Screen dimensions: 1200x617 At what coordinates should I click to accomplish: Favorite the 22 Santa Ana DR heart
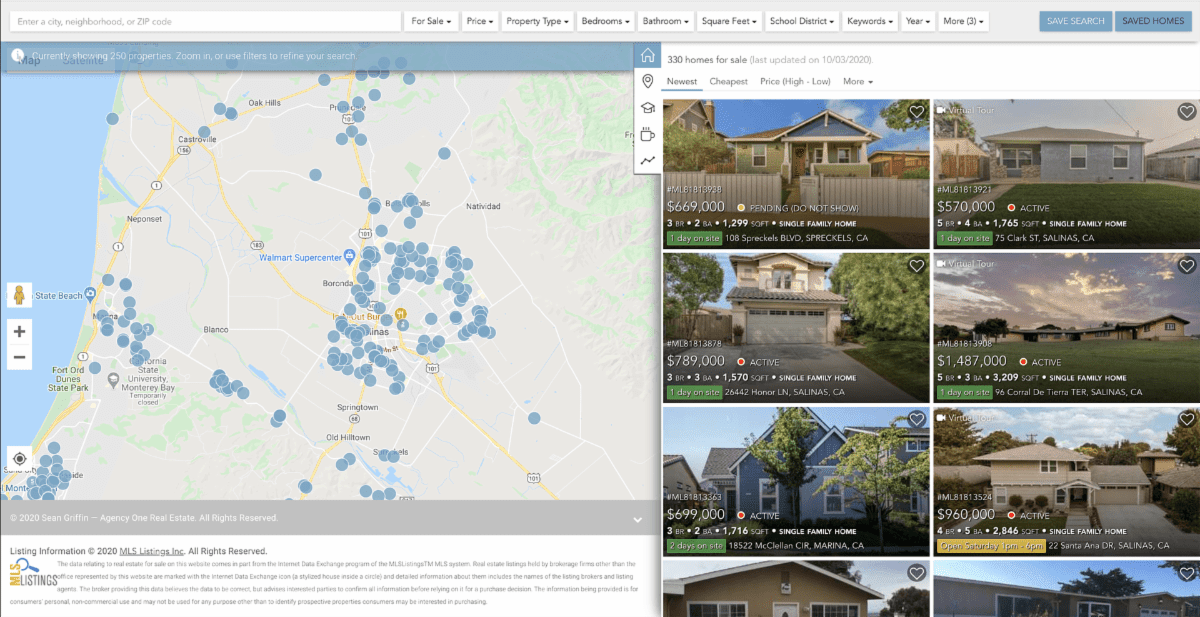[1186, 419]
